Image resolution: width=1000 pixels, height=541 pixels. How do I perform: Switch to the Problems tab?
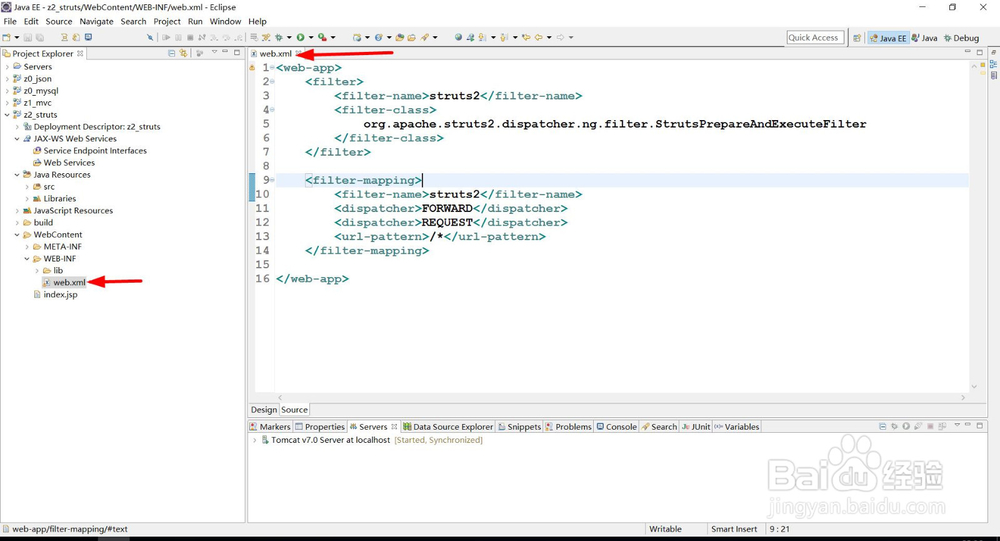pos(568,427)
